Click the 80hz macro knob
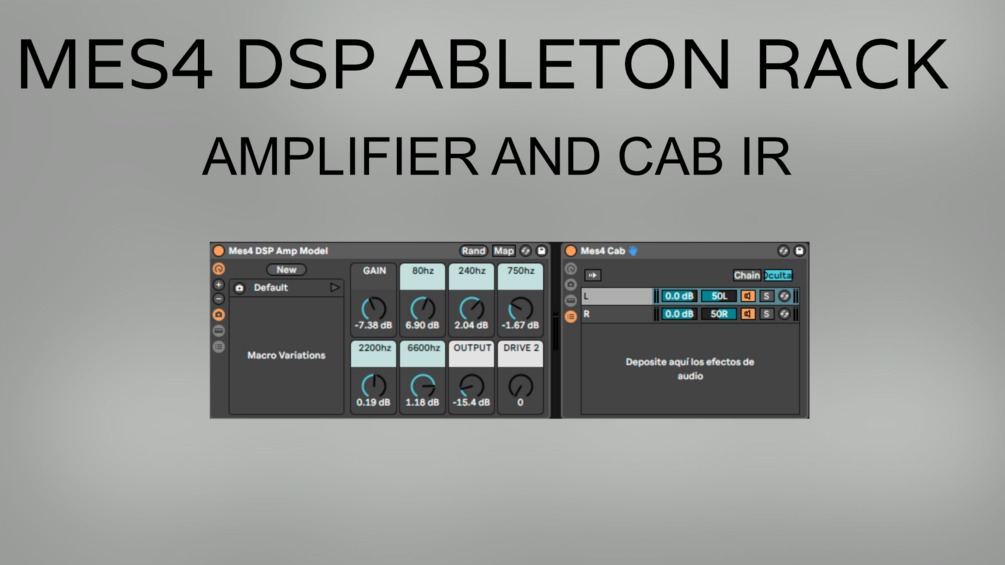Viewport: 1005px width, 565px height. pyautogui.click(x=422, y=309)
